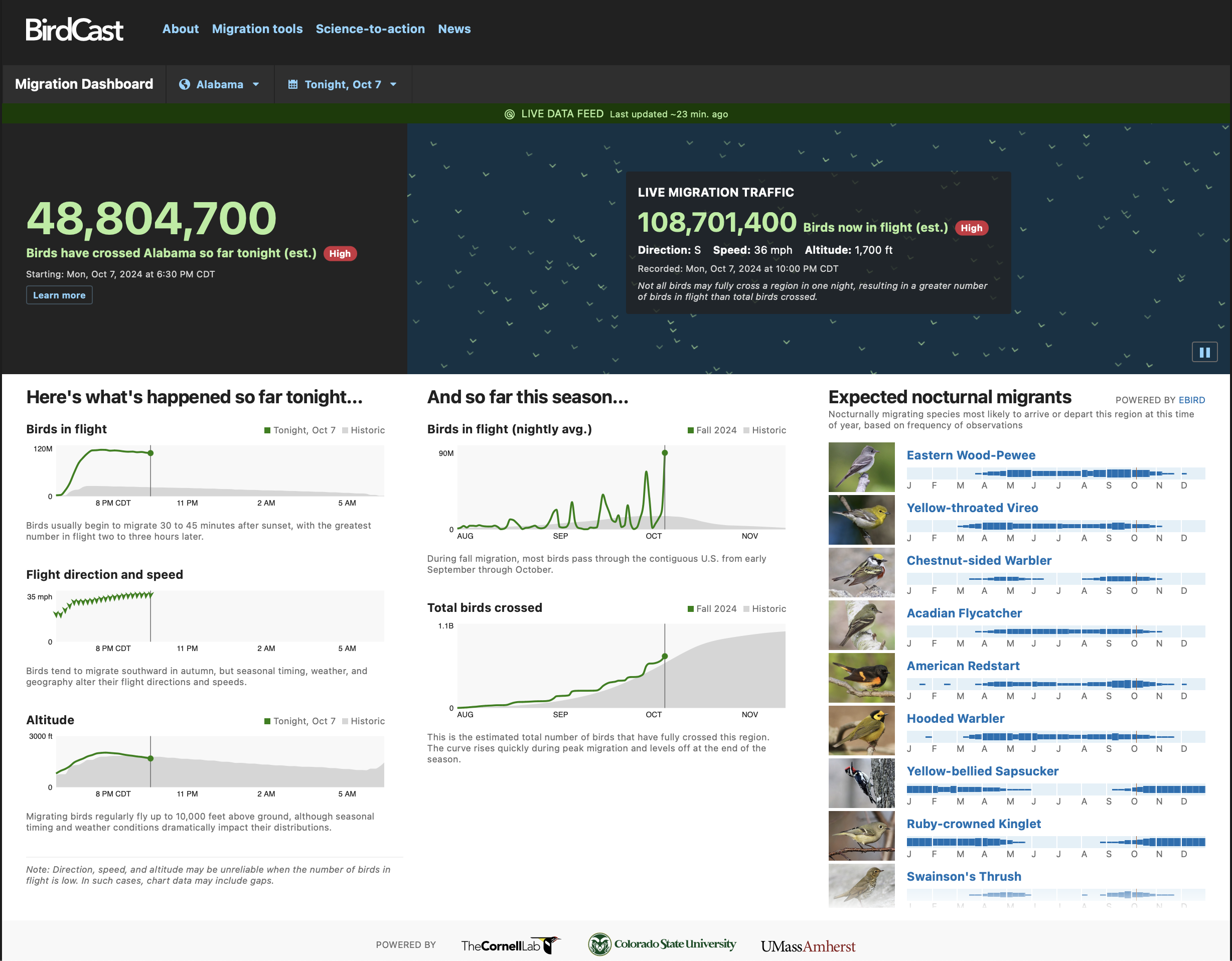Go to the News page
Image resolution: width=1232 pixels, height=961 pixels.
click(454, 29)
